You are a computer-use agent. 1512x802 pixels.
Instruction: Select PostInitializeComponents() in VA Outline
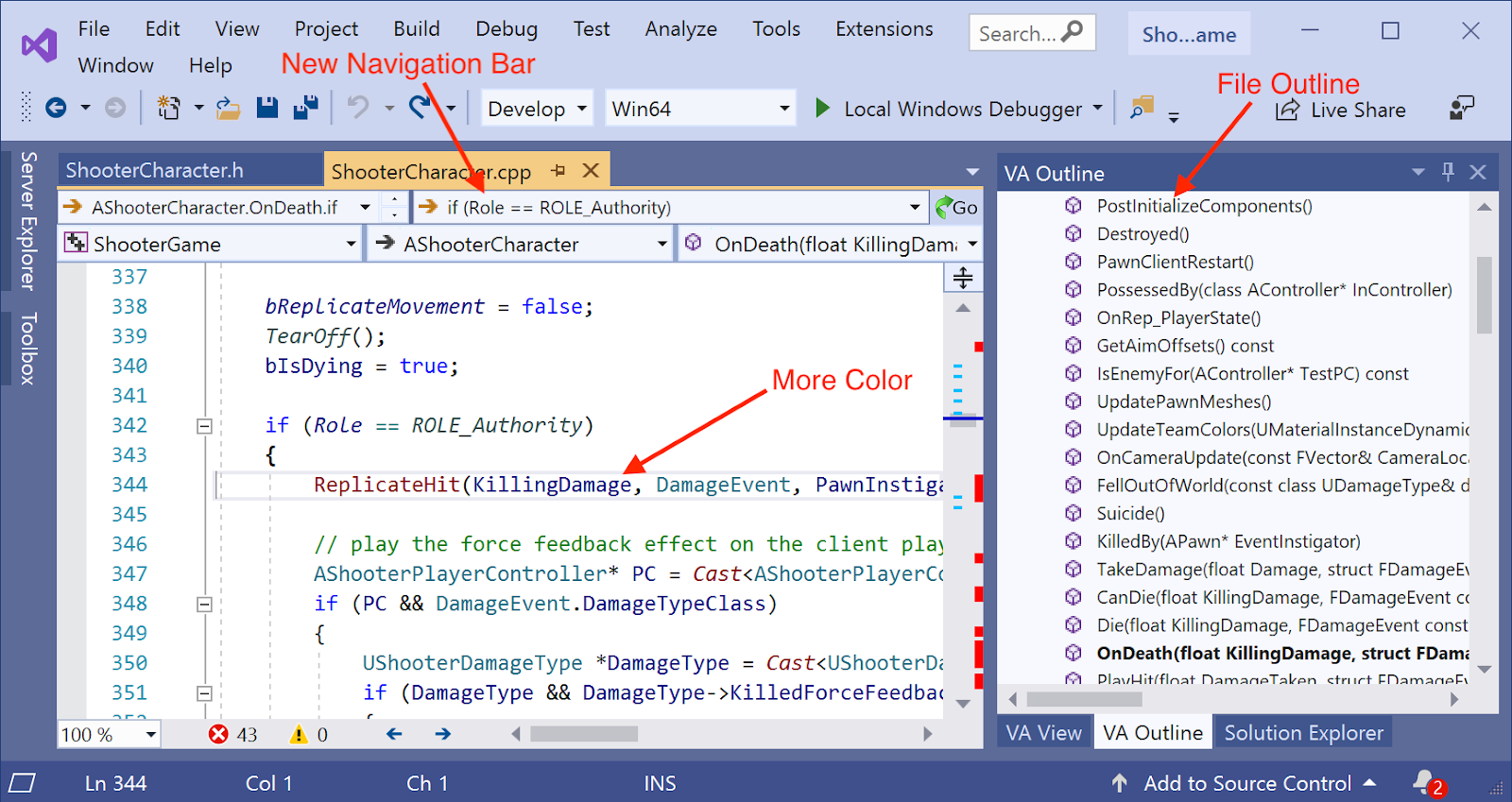pyautogui.click(x=1204, y=205)
